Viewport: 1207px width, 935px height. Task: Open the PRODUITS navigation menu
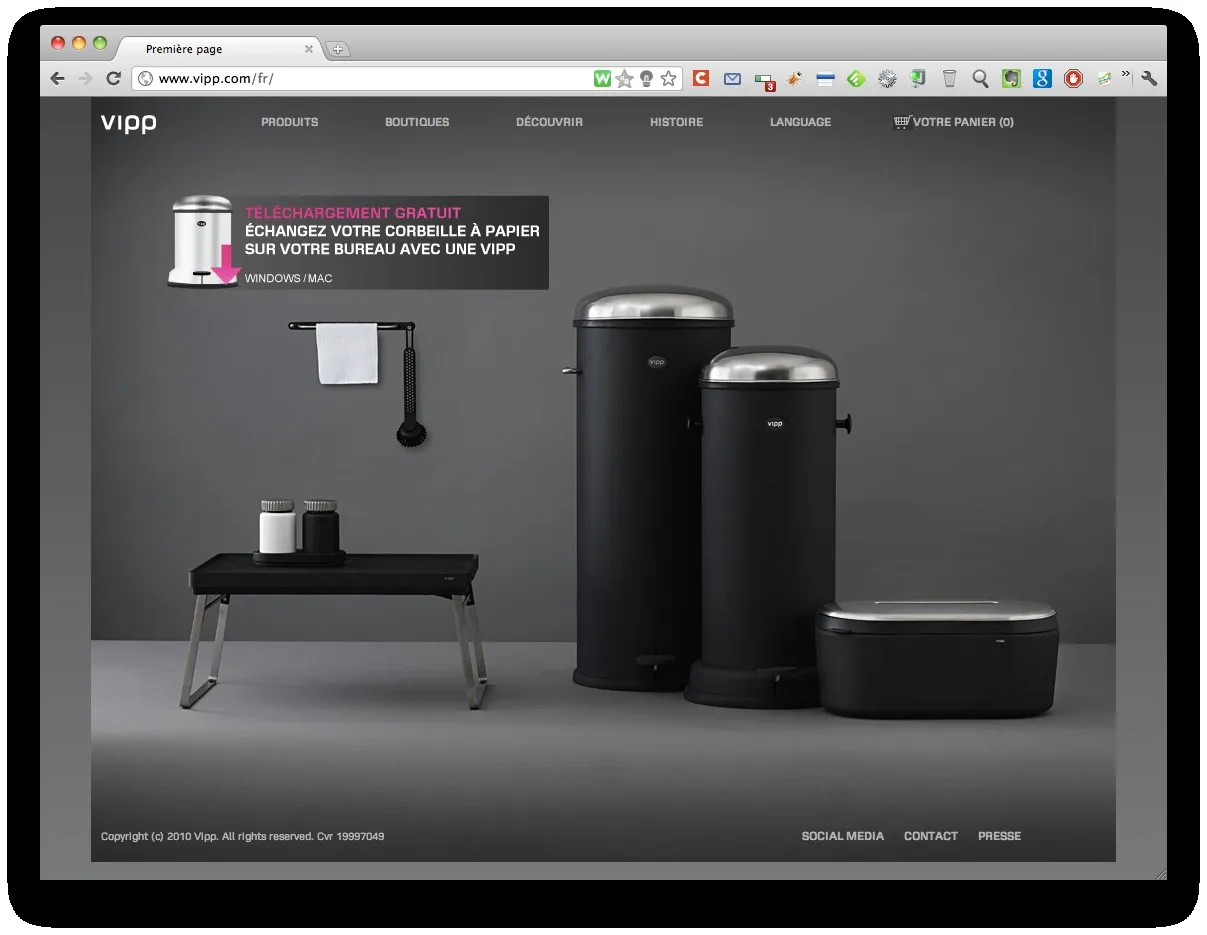click(290, 122)
